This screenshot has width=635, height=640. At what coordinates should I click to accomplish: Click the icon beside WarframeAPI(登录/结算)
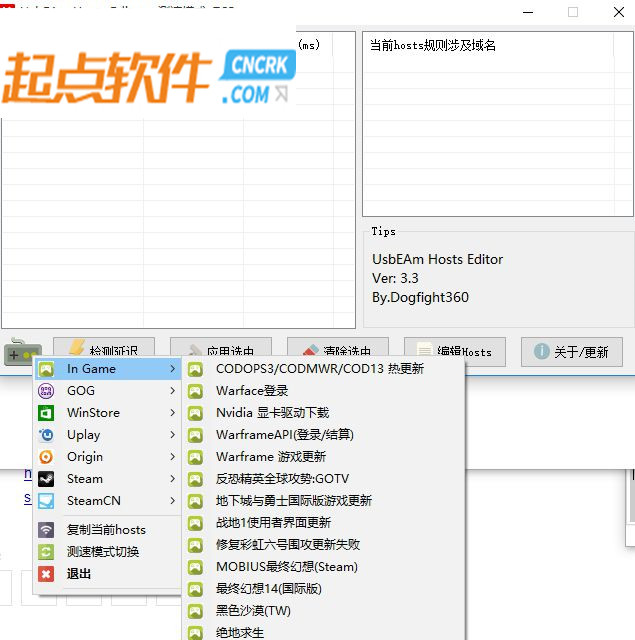tap(195, 436)
